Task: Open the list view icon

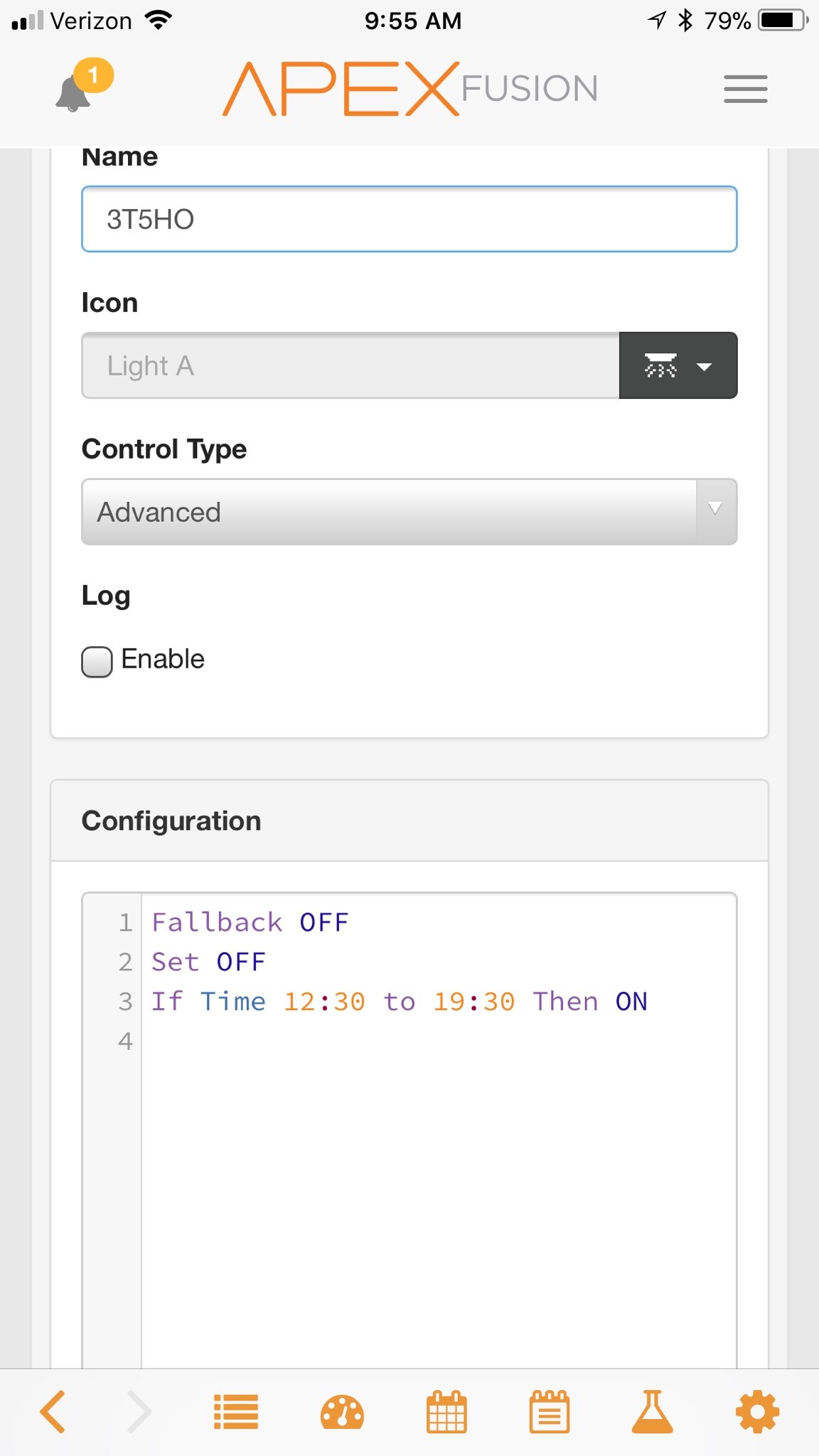Action: tap(236, 1411)
